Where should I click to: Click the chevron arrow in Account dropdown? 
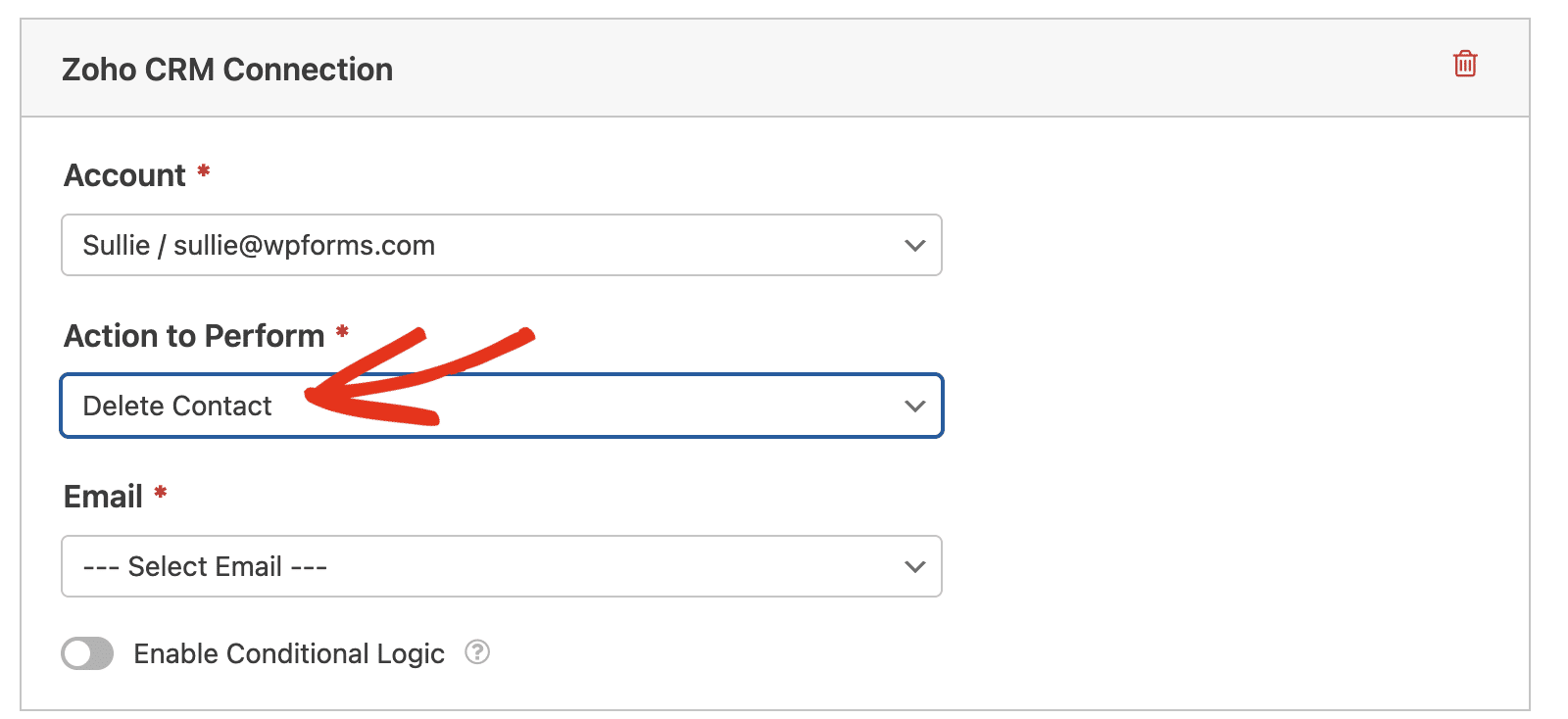pos(915,245)
